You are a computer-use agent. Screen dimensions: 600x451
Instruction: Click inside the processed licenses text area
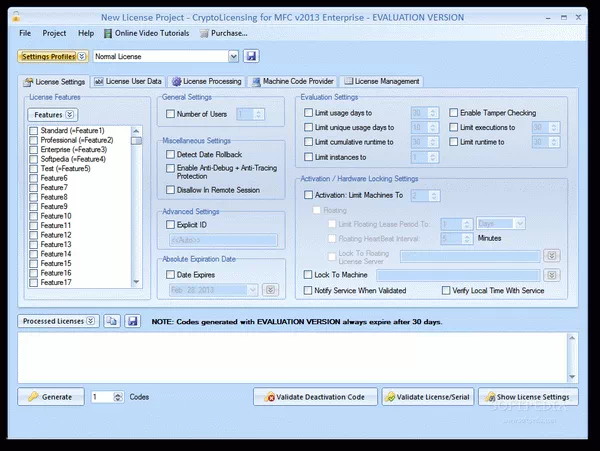point(300,355)
